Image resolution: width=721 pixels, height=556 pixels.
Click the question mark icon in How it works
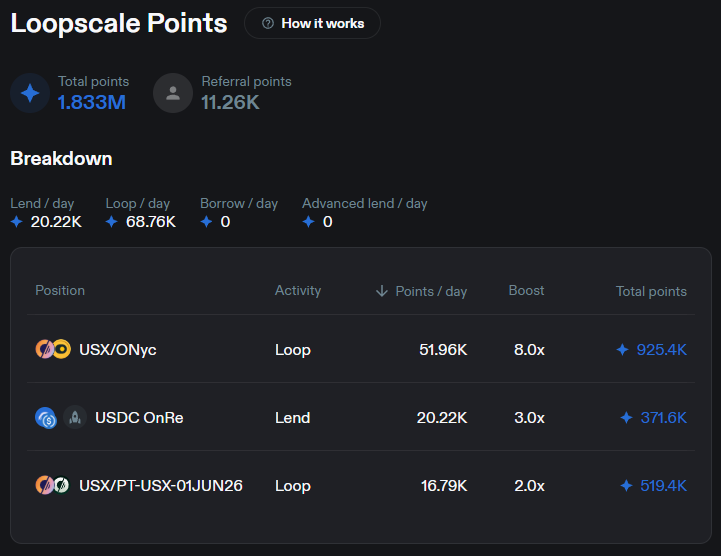268,23
